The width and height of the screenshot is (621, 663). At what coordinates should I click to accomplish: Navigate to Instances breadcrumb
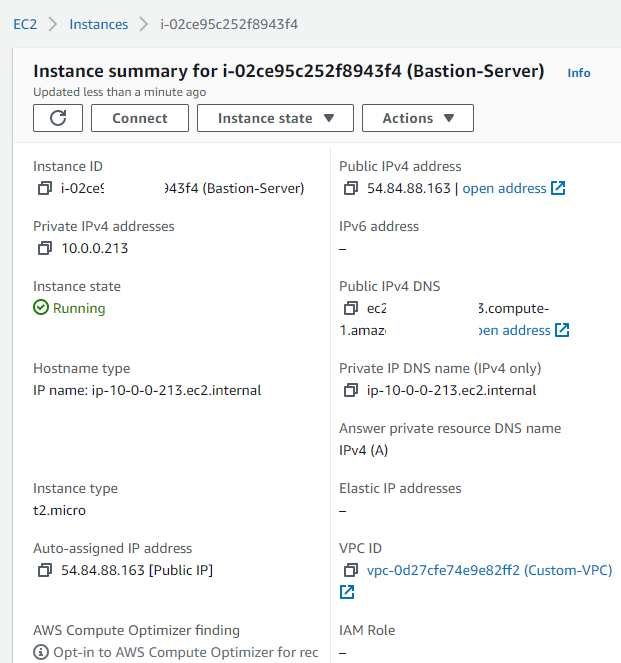pos(98,24)
